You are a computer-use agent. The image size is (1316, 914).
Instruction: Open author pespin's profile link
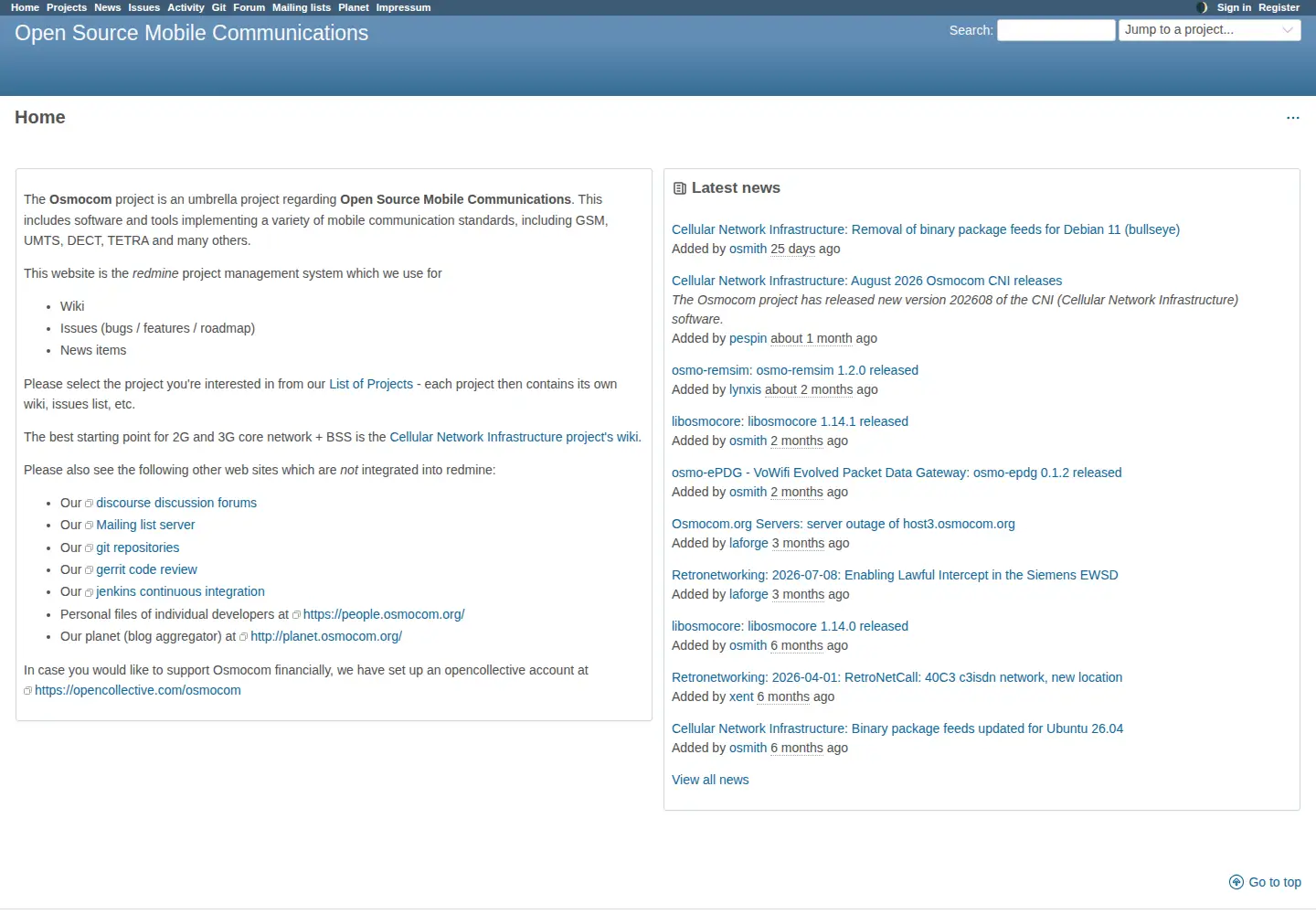[x=748, y=338]
